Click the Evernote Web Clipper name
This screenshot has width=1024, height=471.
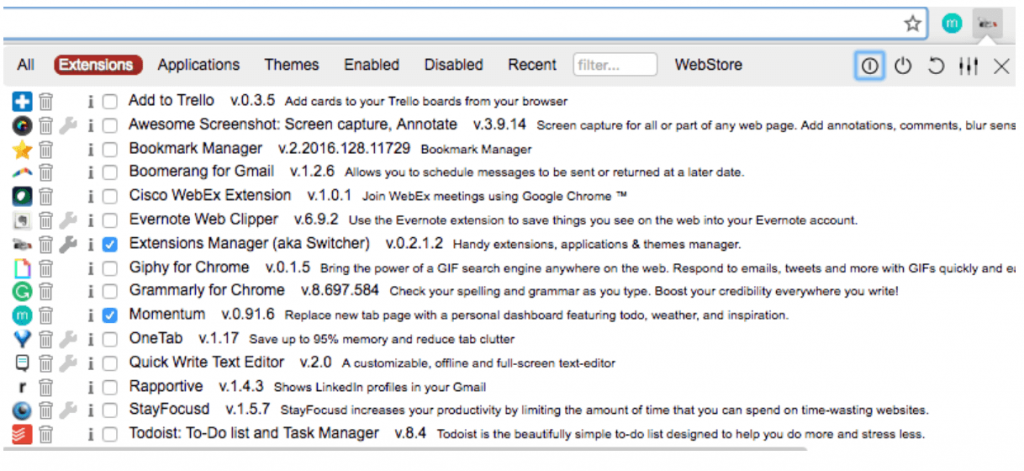point(204,220)
